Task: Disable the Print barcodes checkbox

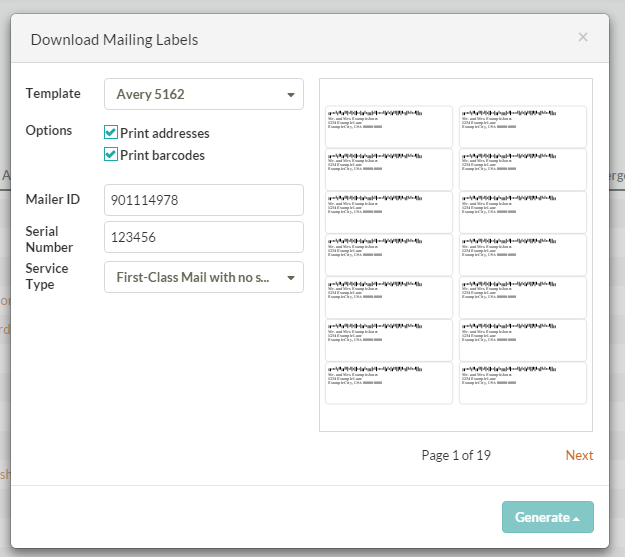Action: pos(111,155)
